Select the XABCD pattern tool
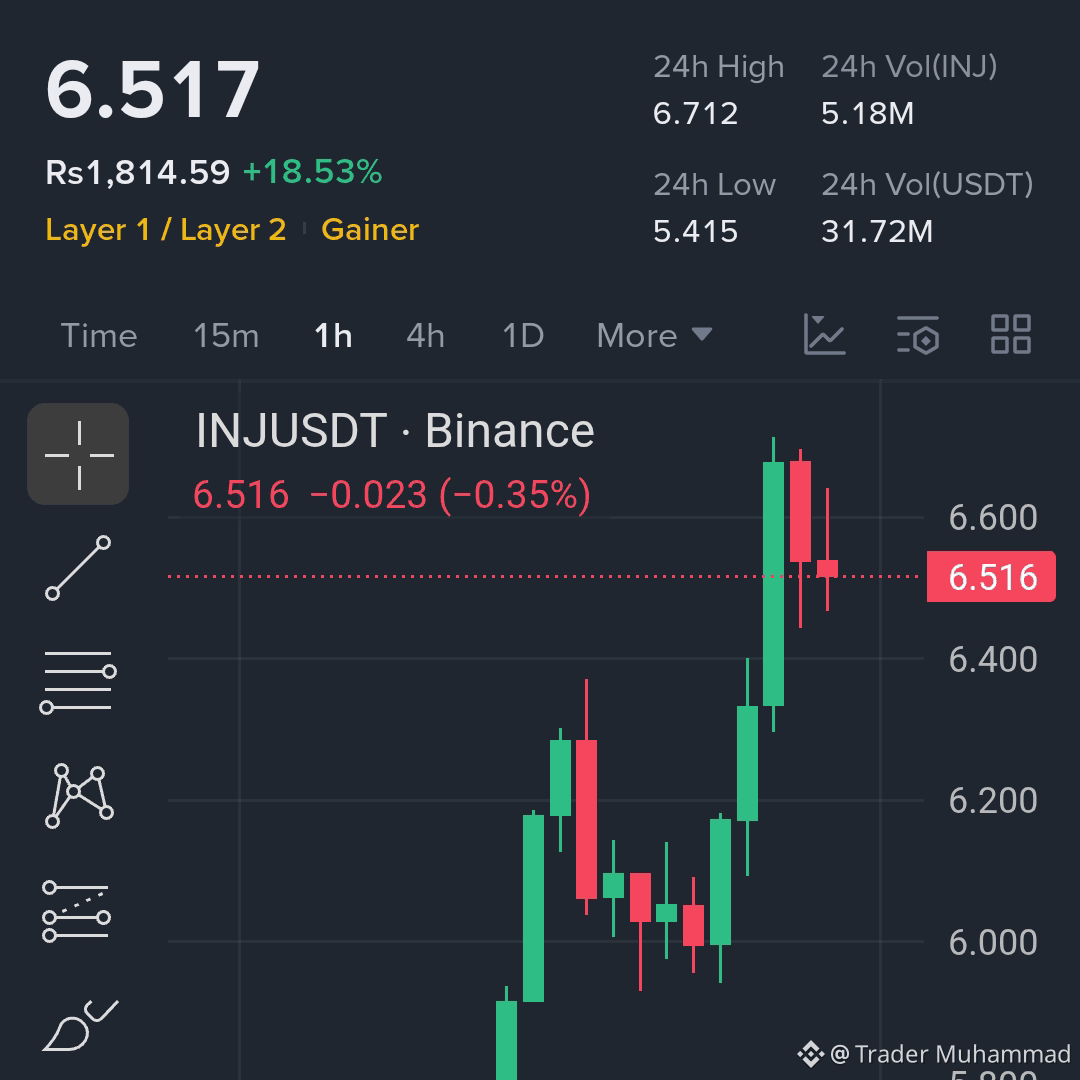1080x1080 pixels. pyautogui.click(x=79, y=796)
